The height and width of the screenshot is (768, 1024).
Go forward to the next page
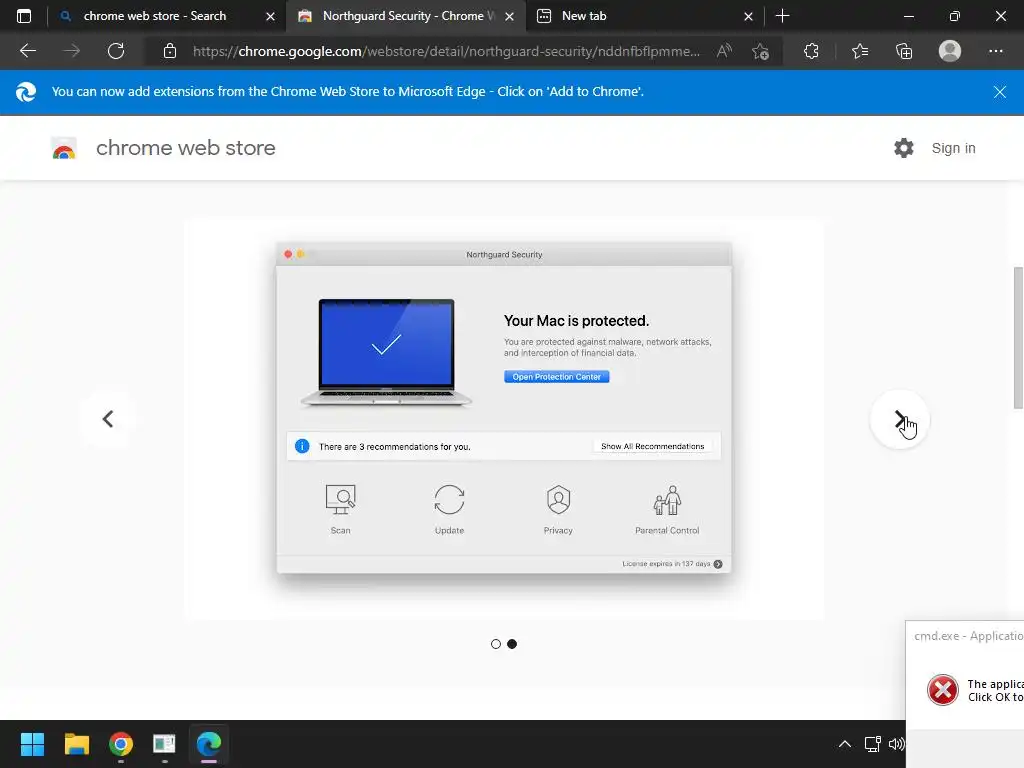[x=72, y=51]
